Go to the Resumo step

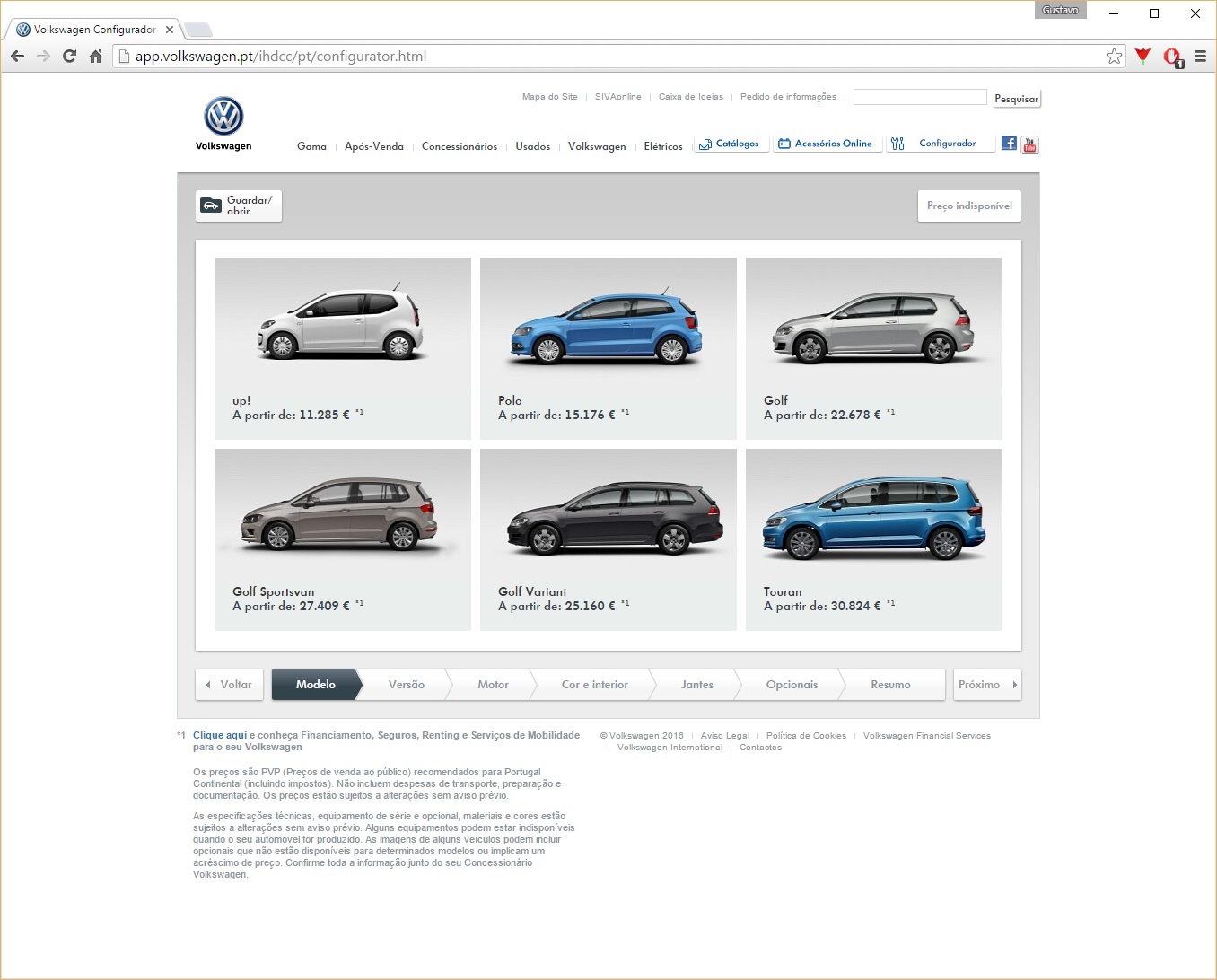[x=889, y=685]
